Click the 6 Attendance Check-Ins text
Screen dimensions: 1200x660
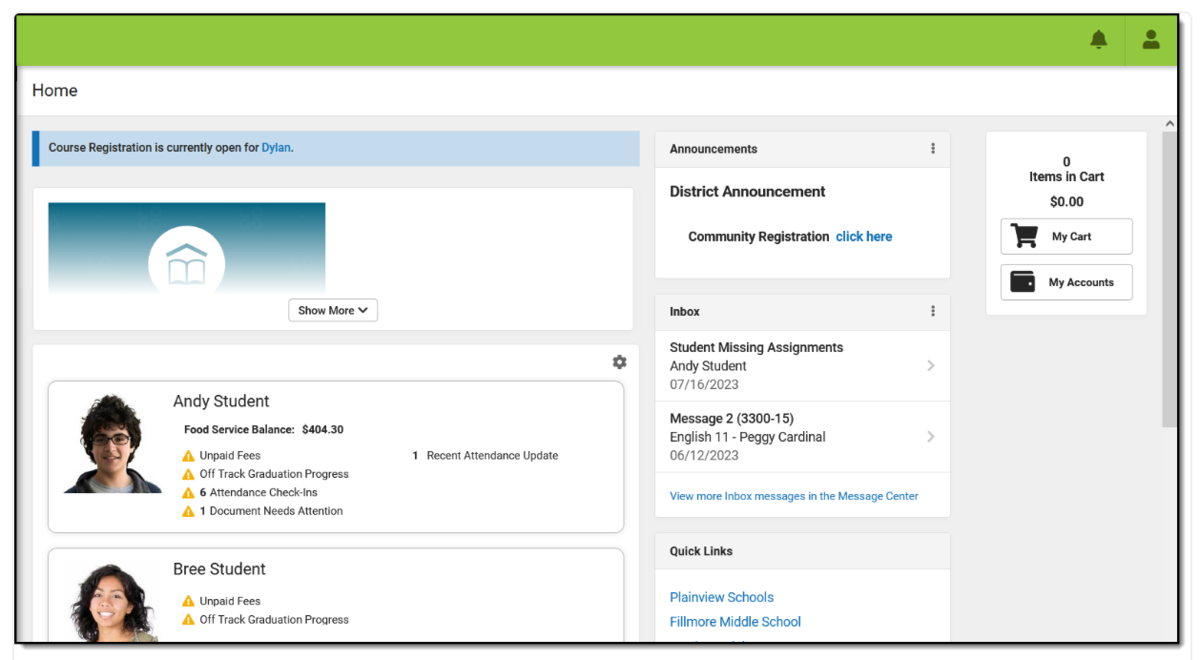tap(258, 493)
